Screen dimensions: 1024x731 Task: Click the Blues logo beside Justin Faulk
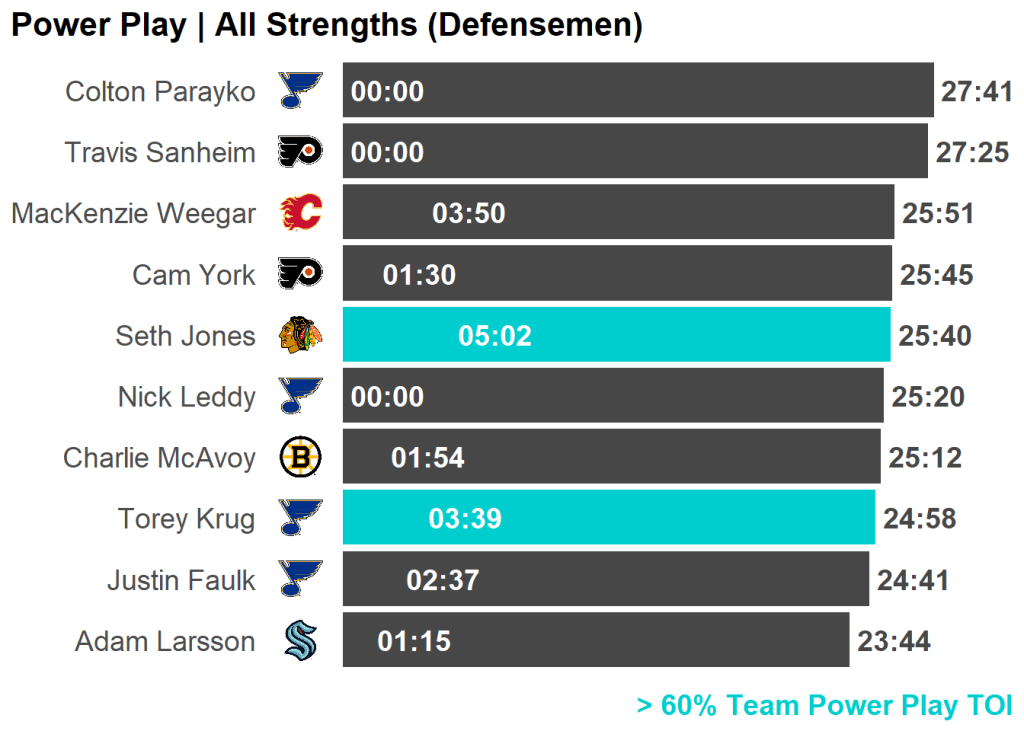pos(300,579)
